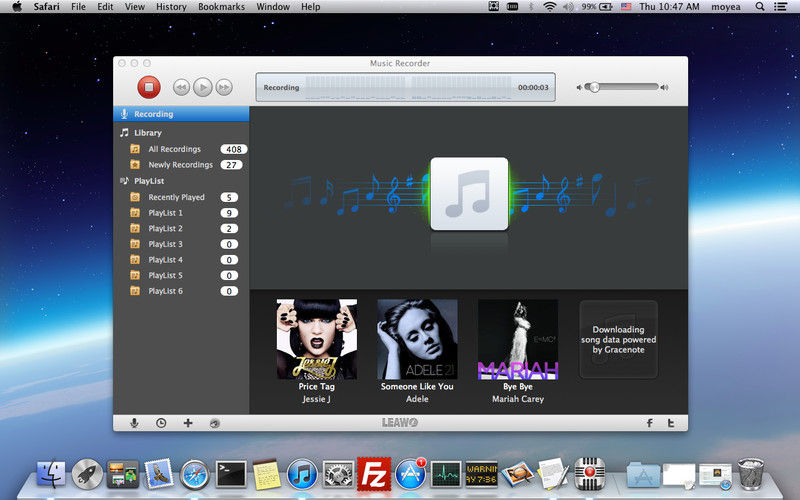The width and height of the screenshot is (800, 500).
Task: Open recording scheduler clock icon
Action: (x=161, y=423)
